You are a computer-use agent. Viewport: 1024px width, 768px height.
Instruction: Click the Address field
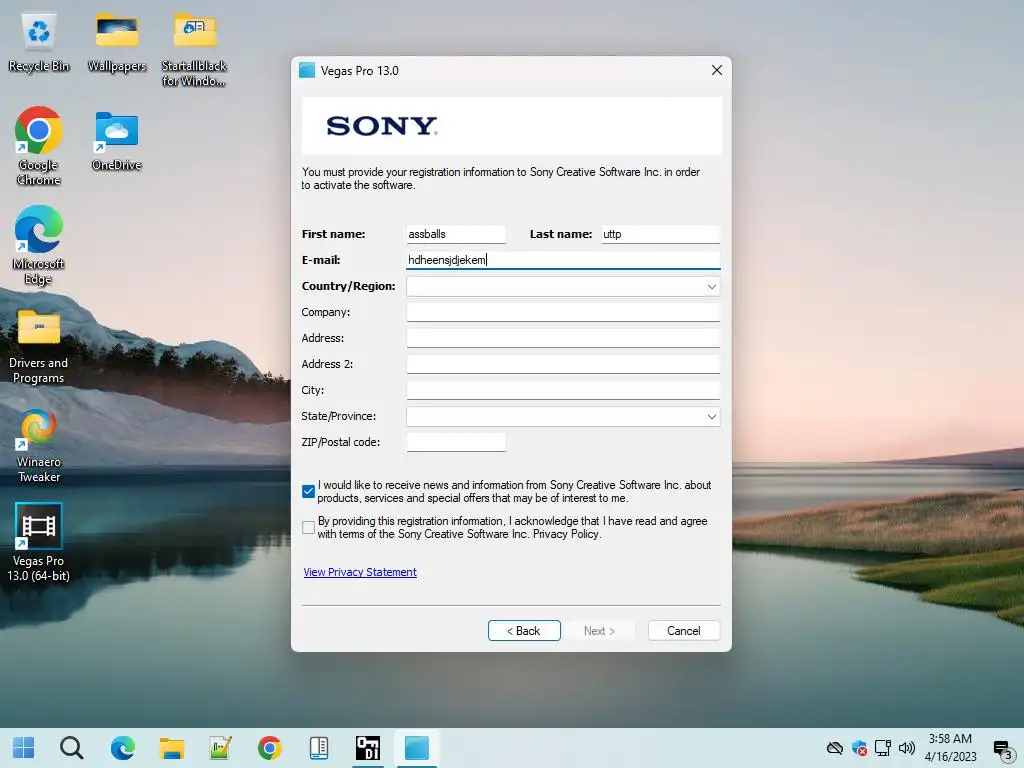coord(563,338)
